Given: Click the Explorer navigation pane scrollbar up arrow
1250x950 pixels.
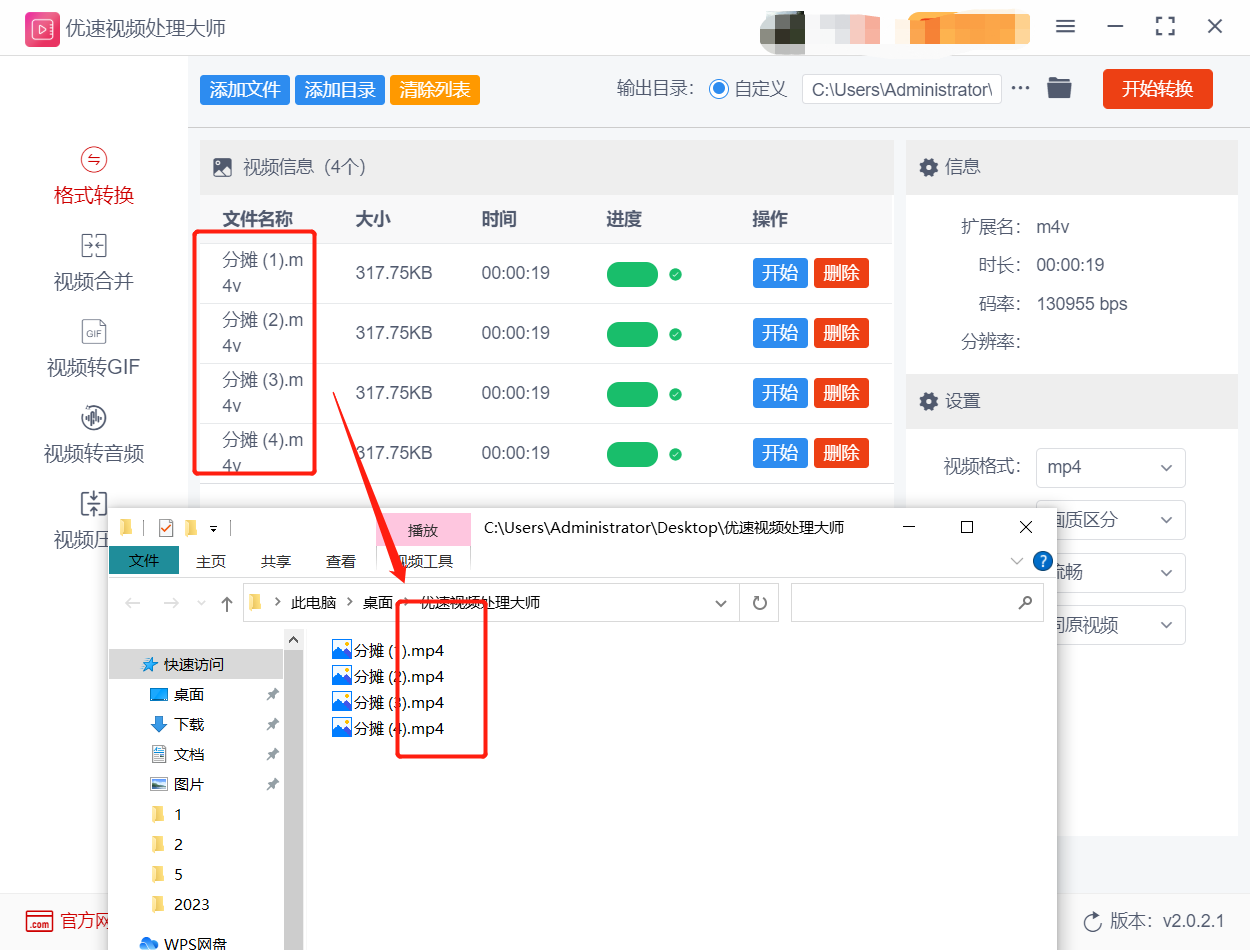Looking at the screenshot, I should point(294,639).
